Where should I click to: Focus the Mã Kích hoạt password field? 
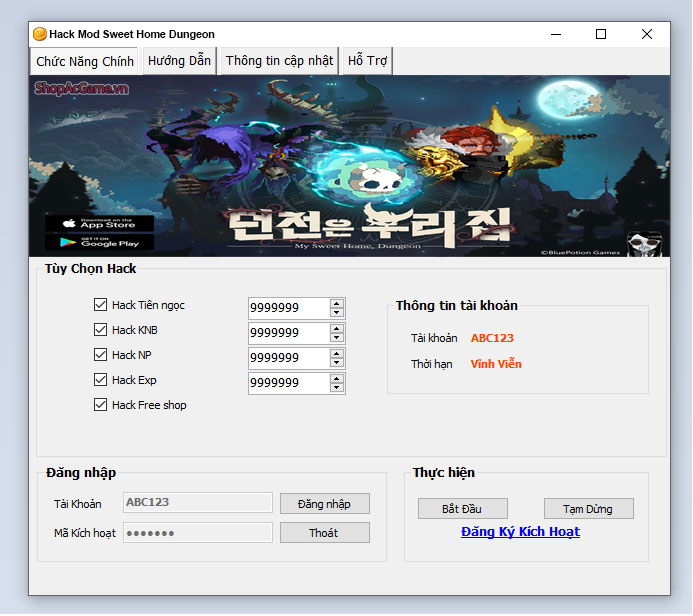[x=197, y=533]
